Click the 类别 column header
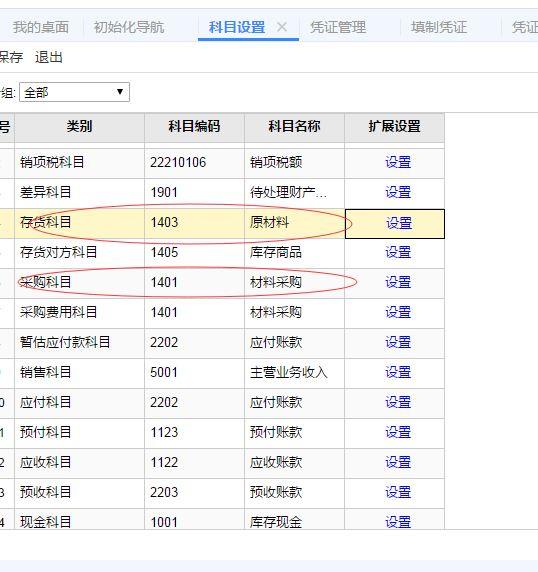Viewport: 538px width, 572px height. point(80,127)
